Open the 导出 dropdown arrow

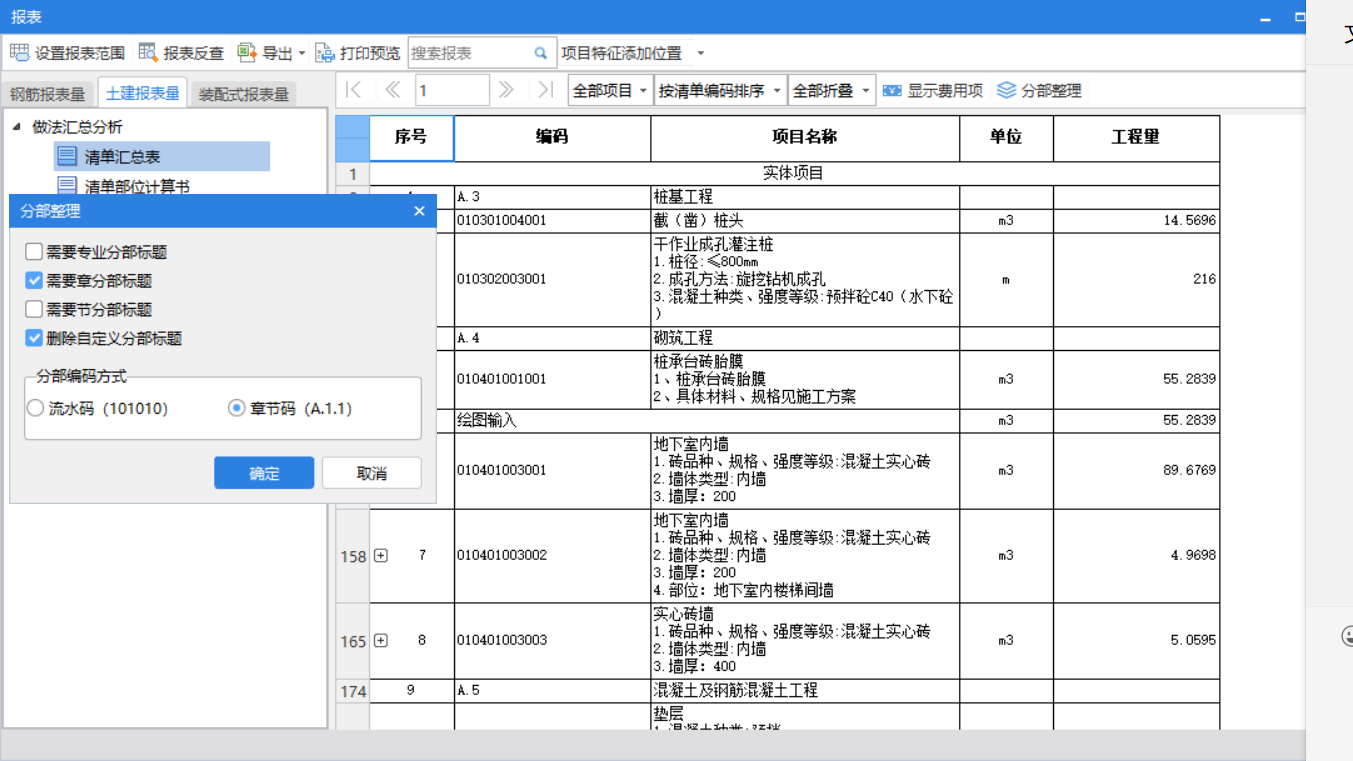pos(302,53)
